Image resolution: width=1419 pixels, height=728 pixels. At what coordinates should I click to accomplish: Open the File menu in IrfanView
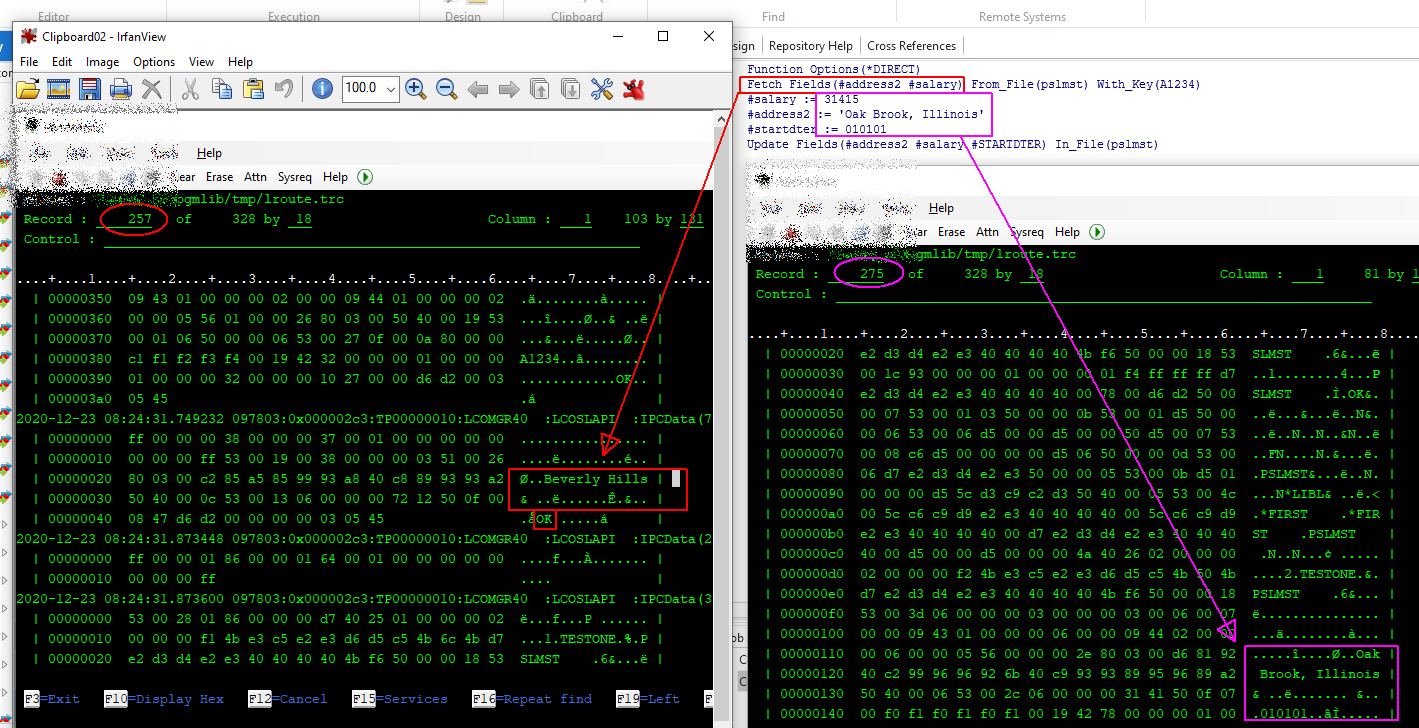30,62
